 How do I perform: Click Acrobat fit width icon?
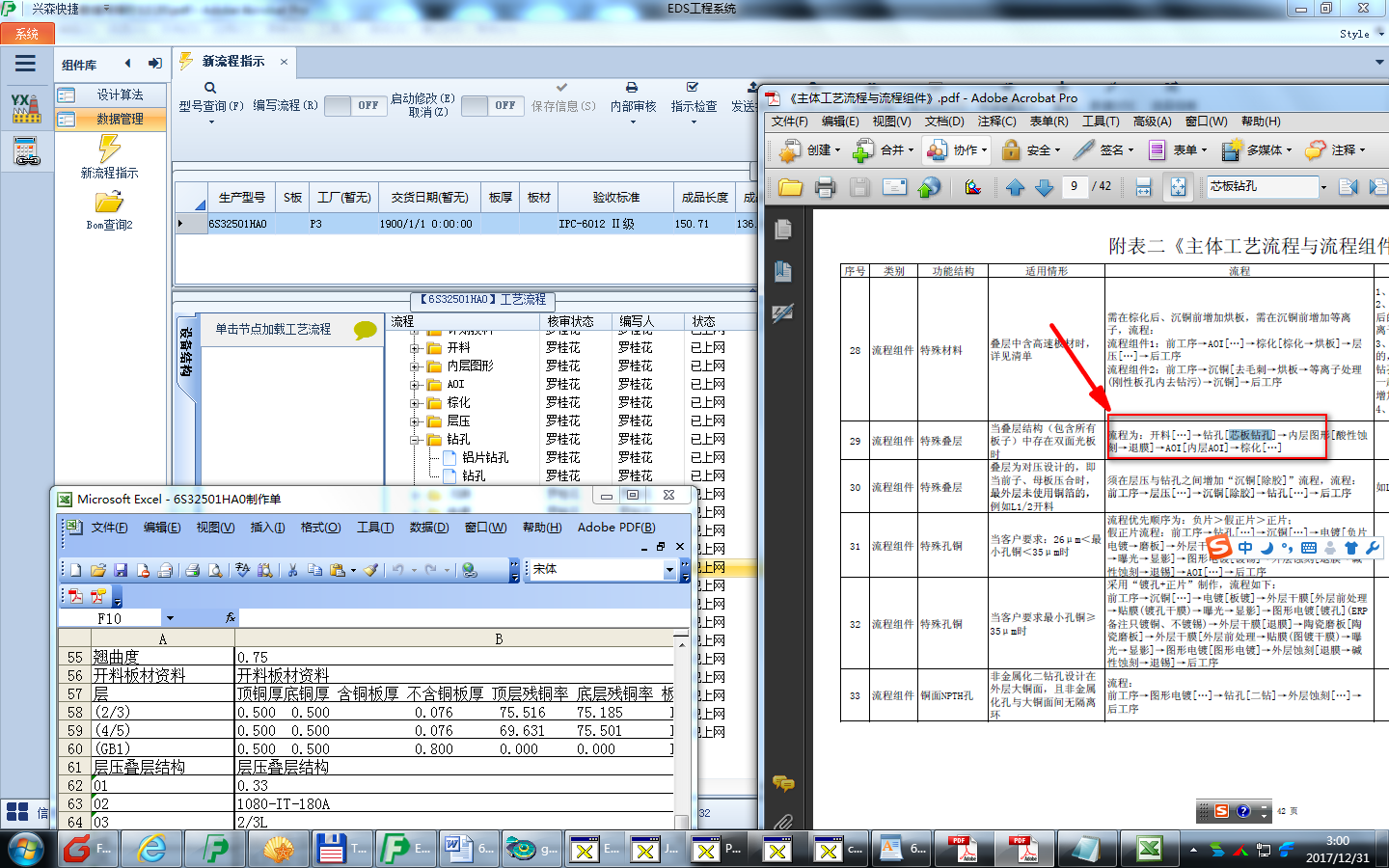pos(1143,187)
